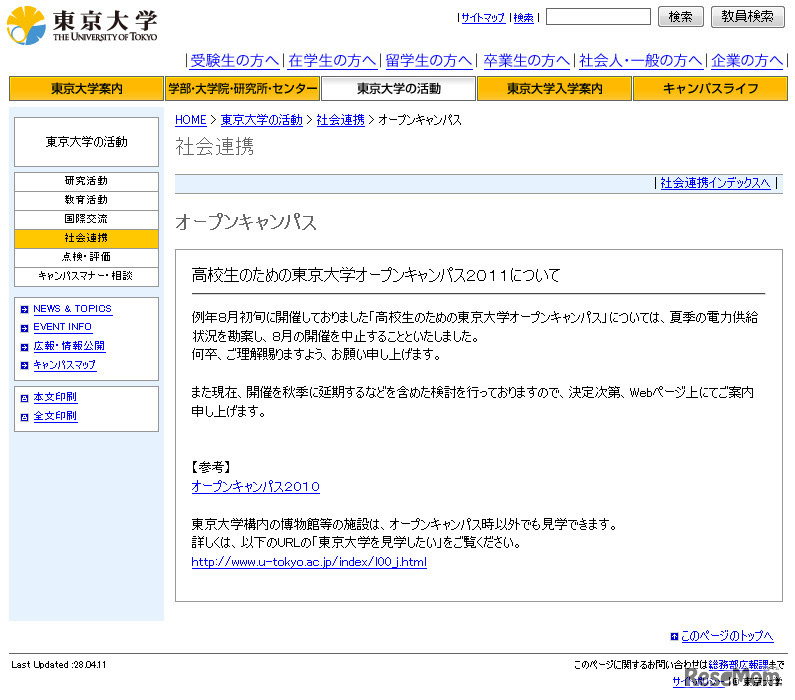
Task: Open the キャンパスライフ tab
Action: pos(710,89)
